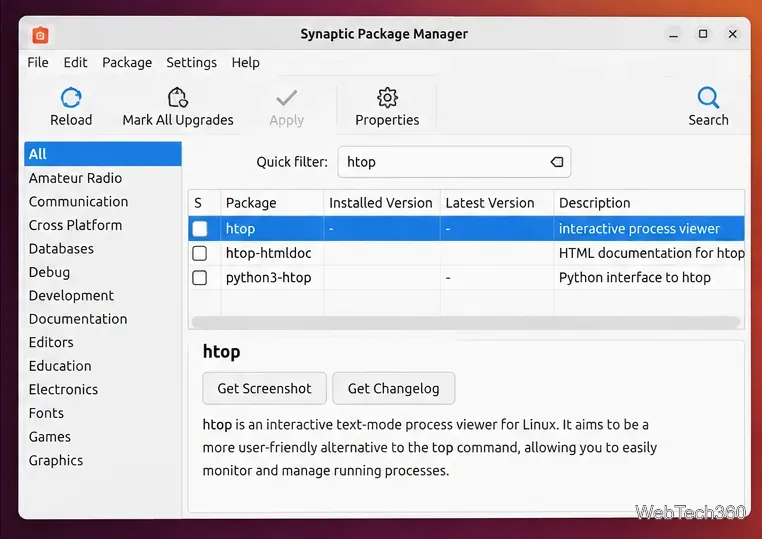Select the All category
This screenshot has height=539, width=762.
(x=103, y=154)
